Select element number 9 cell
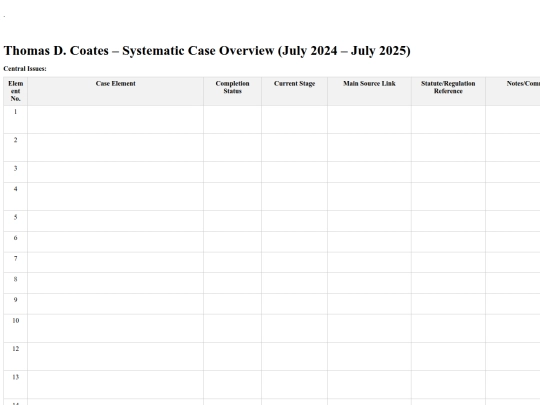 coord(15,304)
